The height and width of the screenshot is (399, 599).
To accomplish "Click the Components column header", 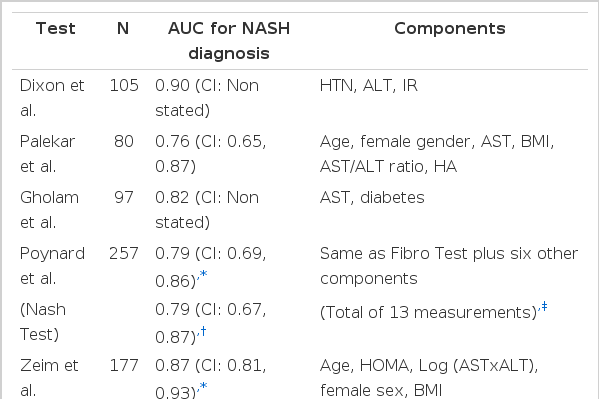I will [x=450, y=29].
